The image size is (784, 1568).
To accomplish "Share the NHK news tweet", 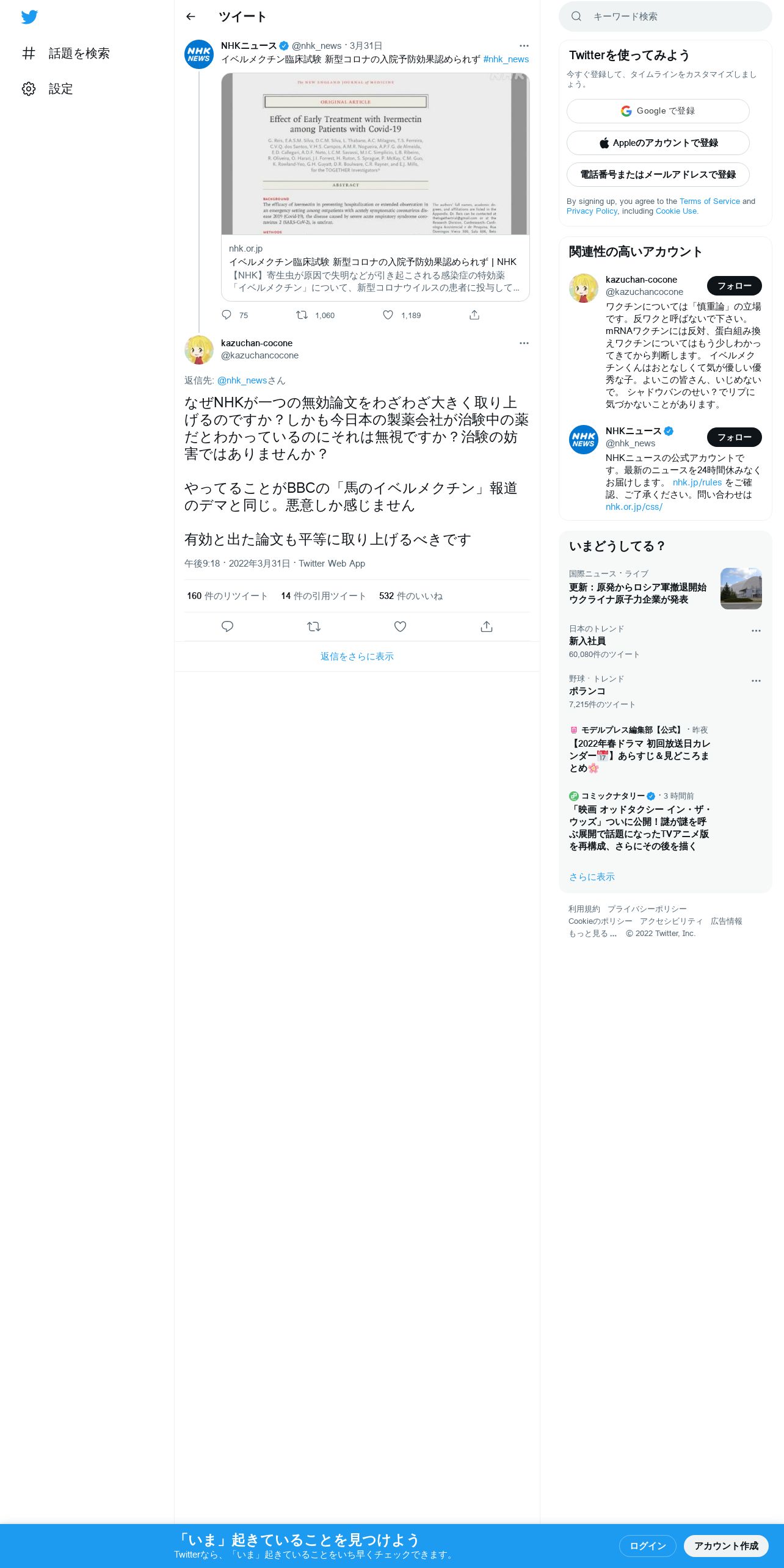I will tap(474, 315).
